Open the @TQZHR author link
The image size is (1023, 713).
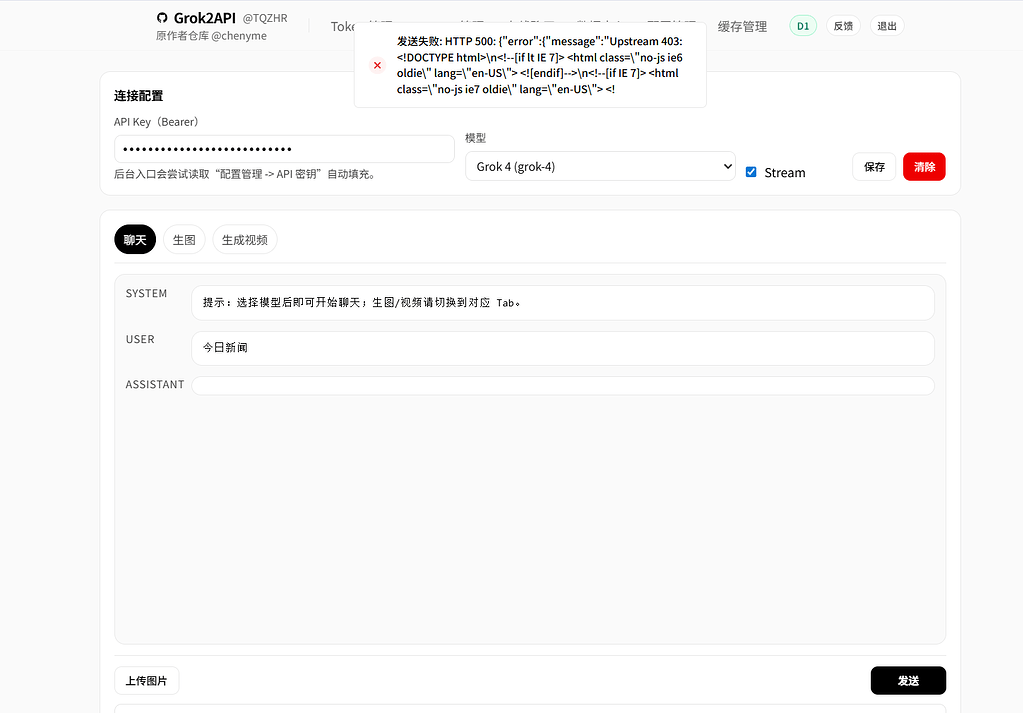[x=265, y=18]
